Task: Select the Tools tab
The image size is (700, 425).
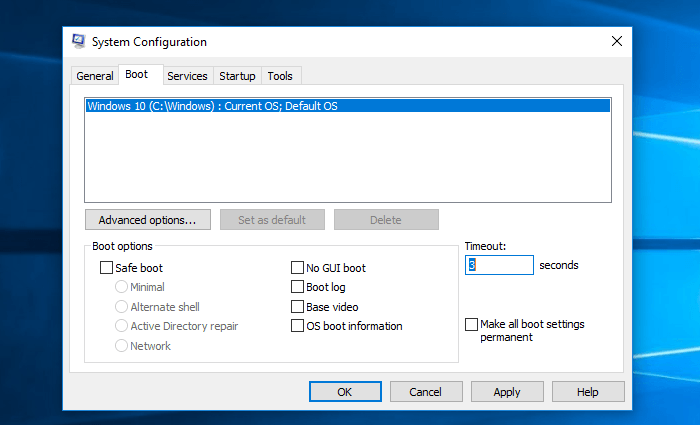Action: click(x=280, y=76)
